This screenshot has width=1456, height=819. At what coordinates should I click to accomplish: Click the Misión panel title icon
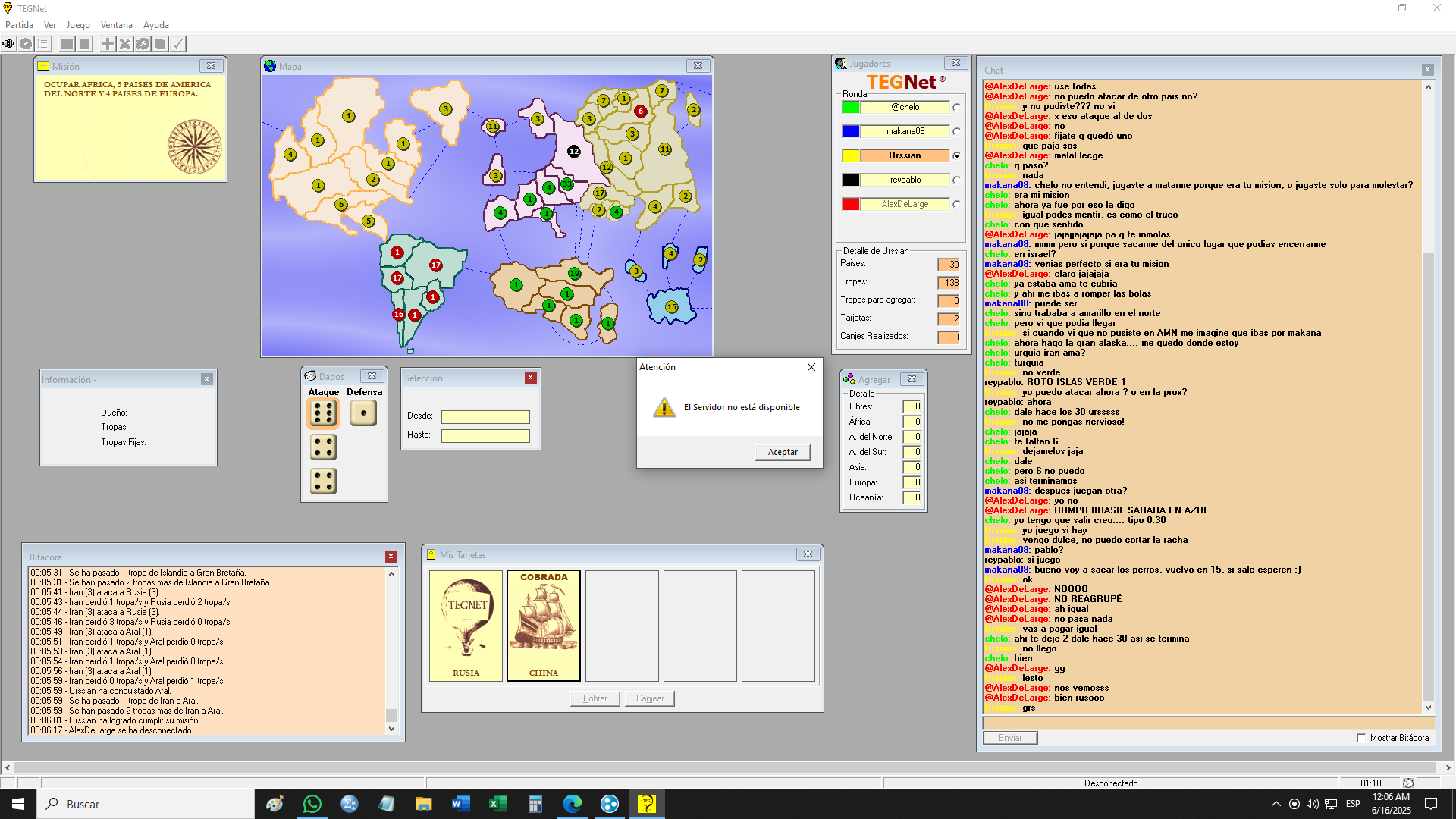click(x=44, y=66)
